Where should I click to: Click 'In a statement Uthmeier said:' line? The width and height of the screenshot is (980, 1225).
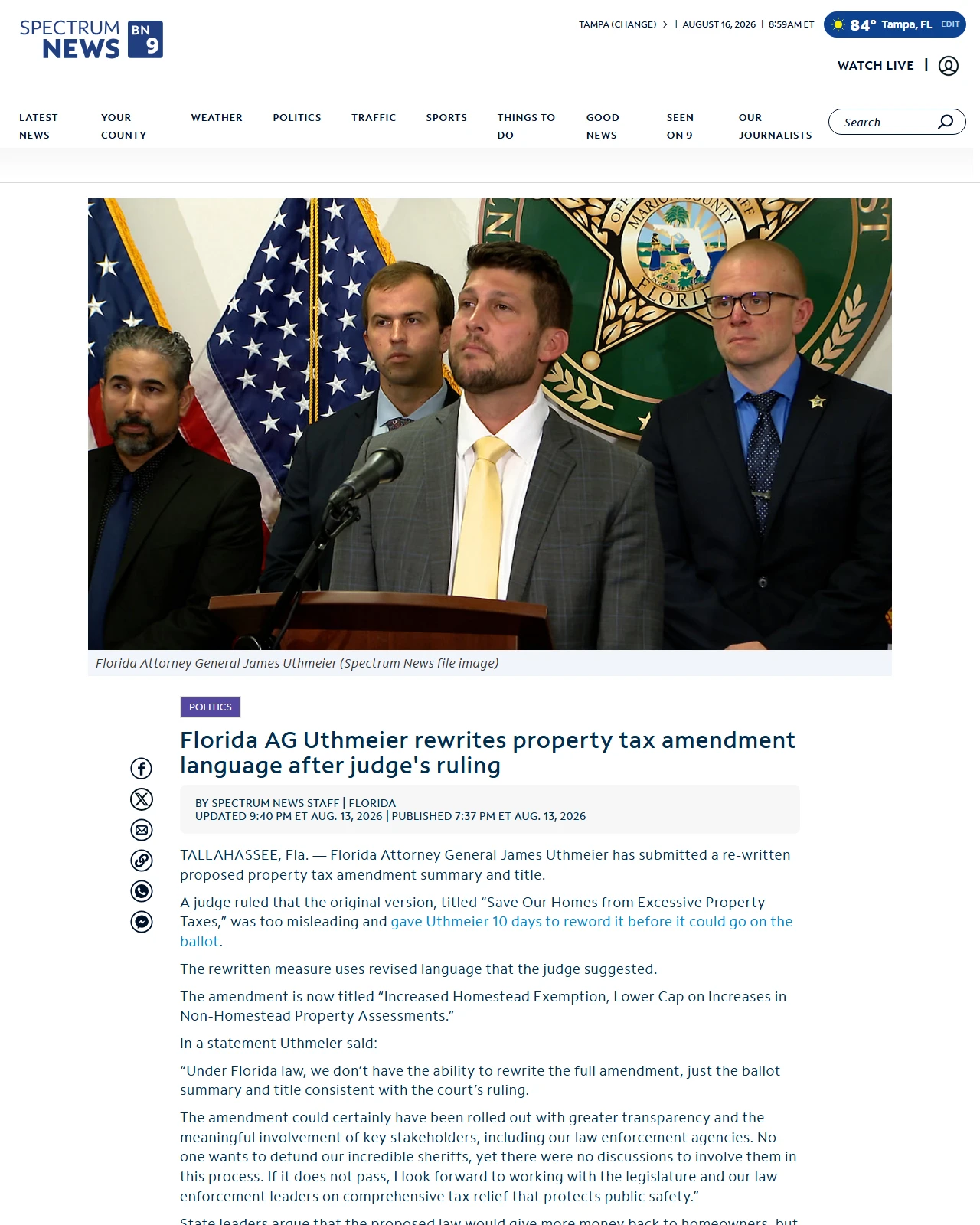click(x=279, y=1044)
